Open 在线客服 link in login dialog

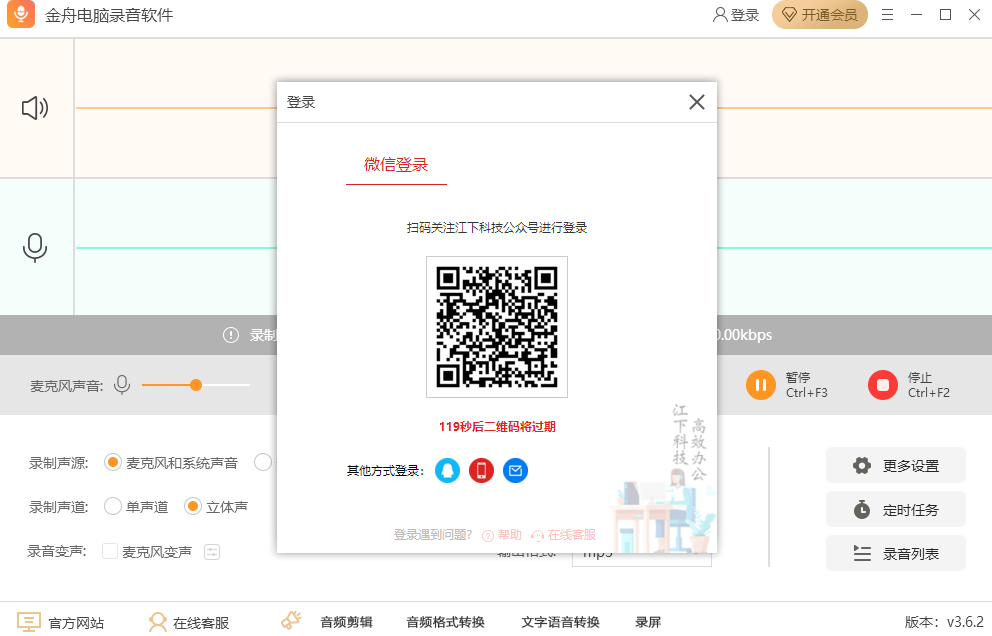pos(564,535)
